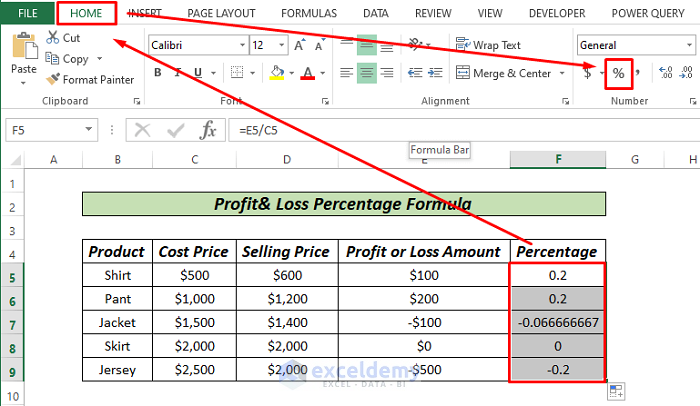Select the column F header
The width and height of the screenshot is (700, 406).
558,159
